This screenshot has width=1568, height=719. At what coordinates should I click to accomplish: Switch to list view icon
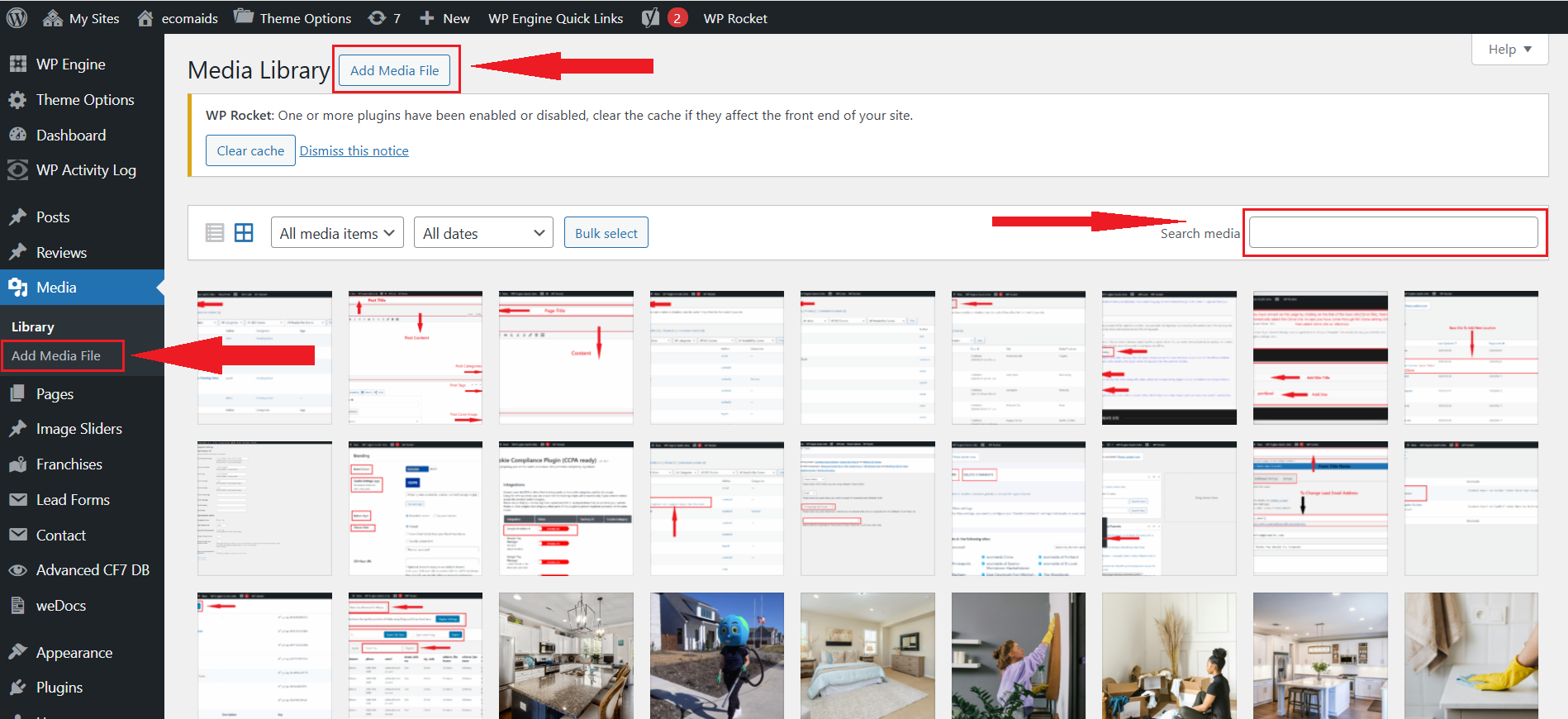(x=215, y=233)
